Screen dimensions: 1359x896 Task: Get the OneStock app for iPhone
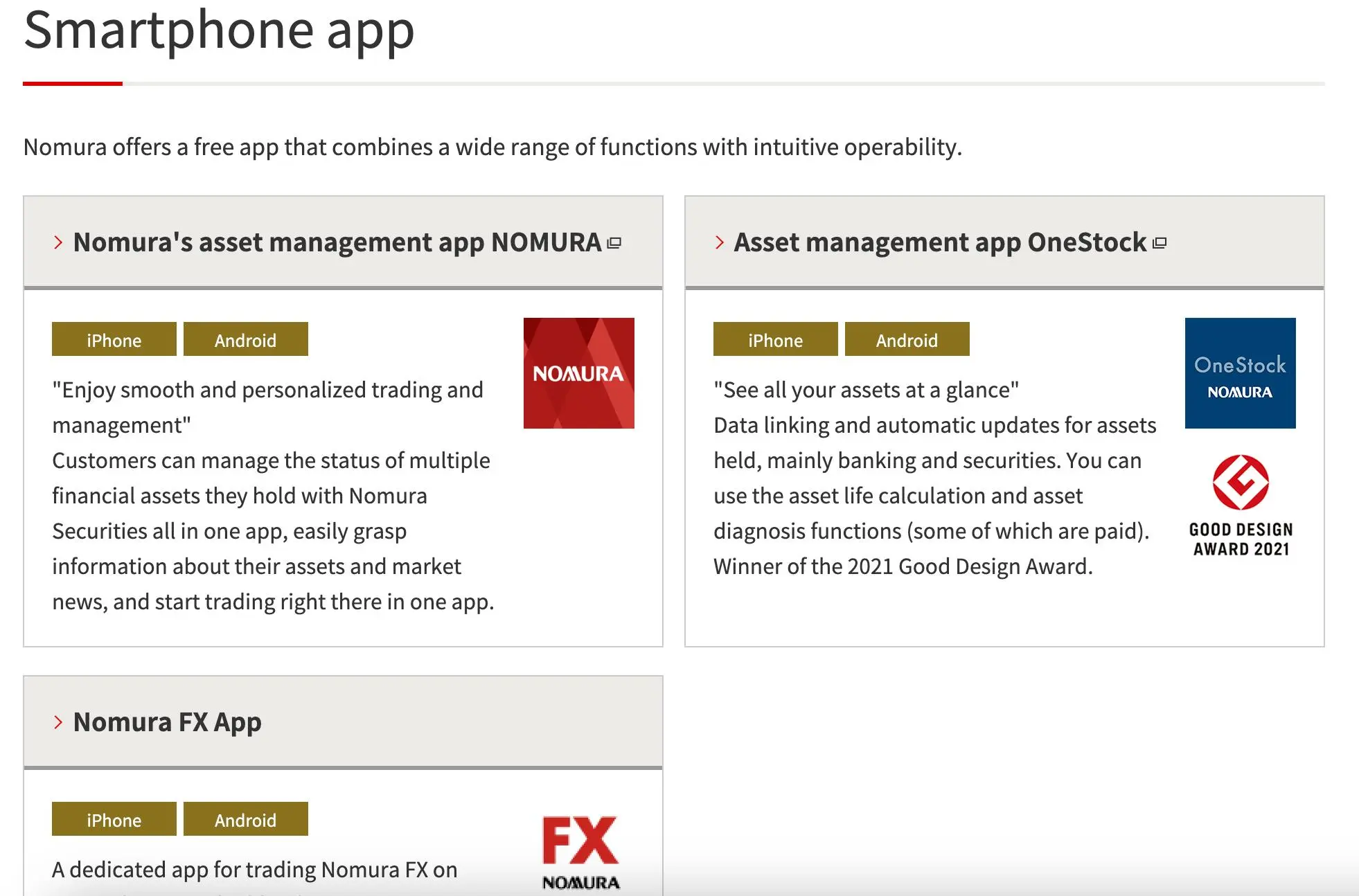tap(776, 339)
